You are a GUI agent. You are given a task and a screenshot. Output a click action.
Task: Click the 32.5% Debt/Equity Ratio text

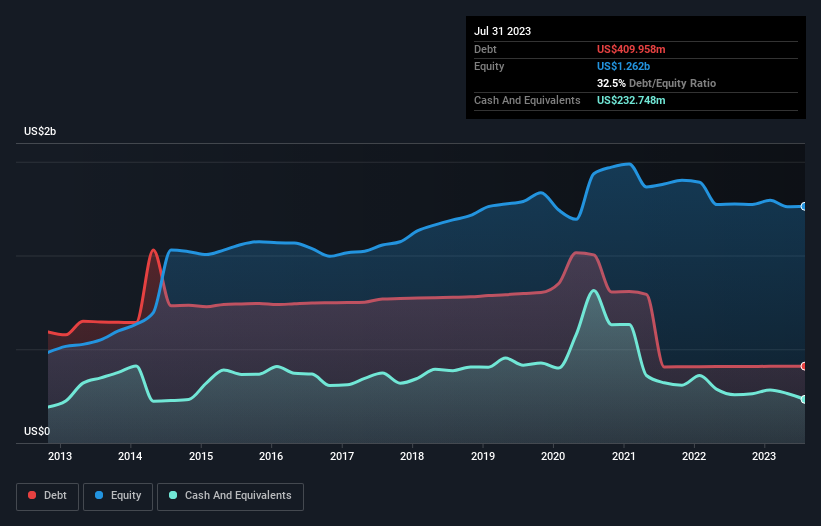pyautogui.click(x=657, y=83)
